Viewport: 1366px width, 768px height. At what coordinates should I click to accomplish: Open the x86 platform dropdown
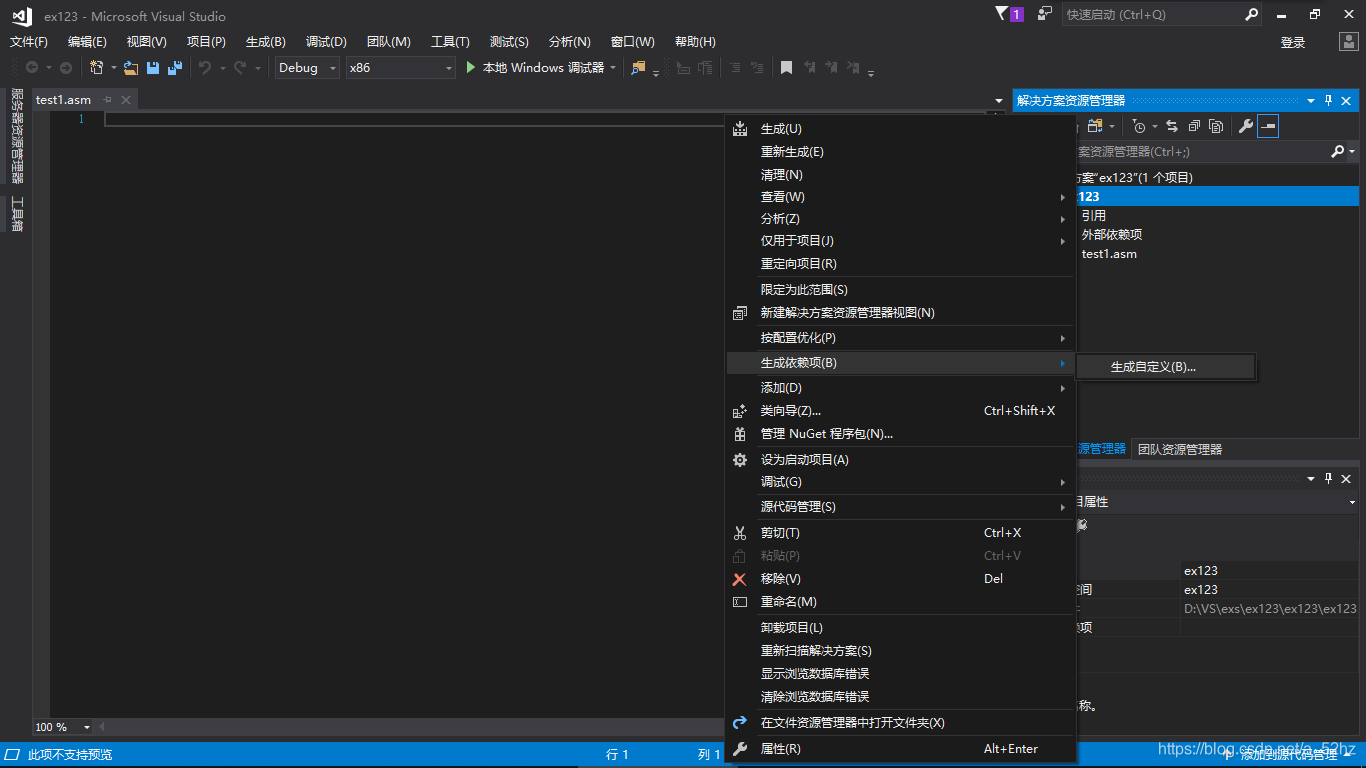point(400,68)
